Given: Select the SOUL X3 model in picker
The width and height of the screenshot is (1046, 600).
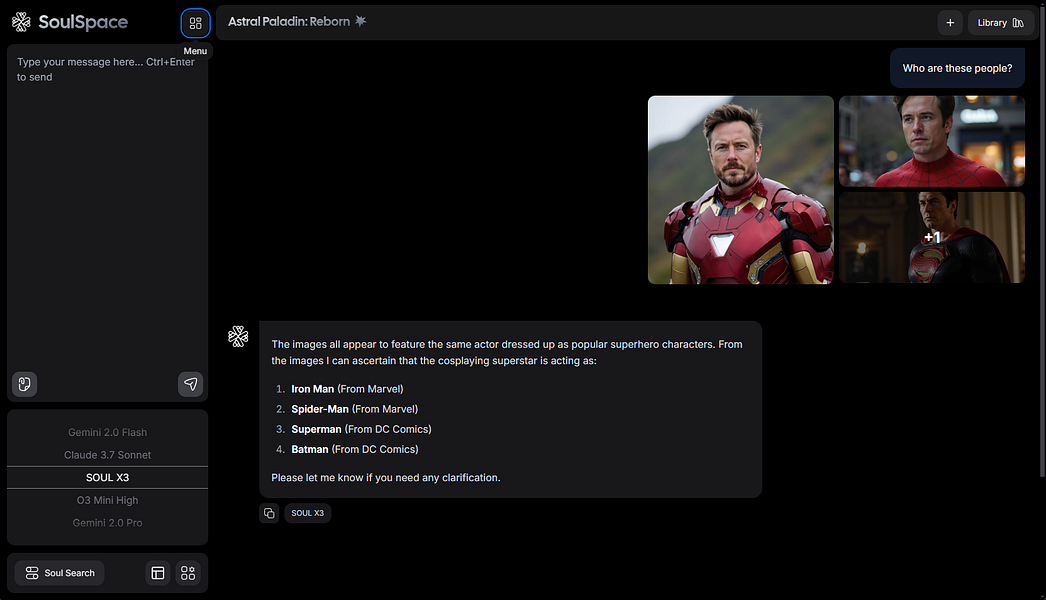Looking at the screenshot, I should tap(107, 478).
